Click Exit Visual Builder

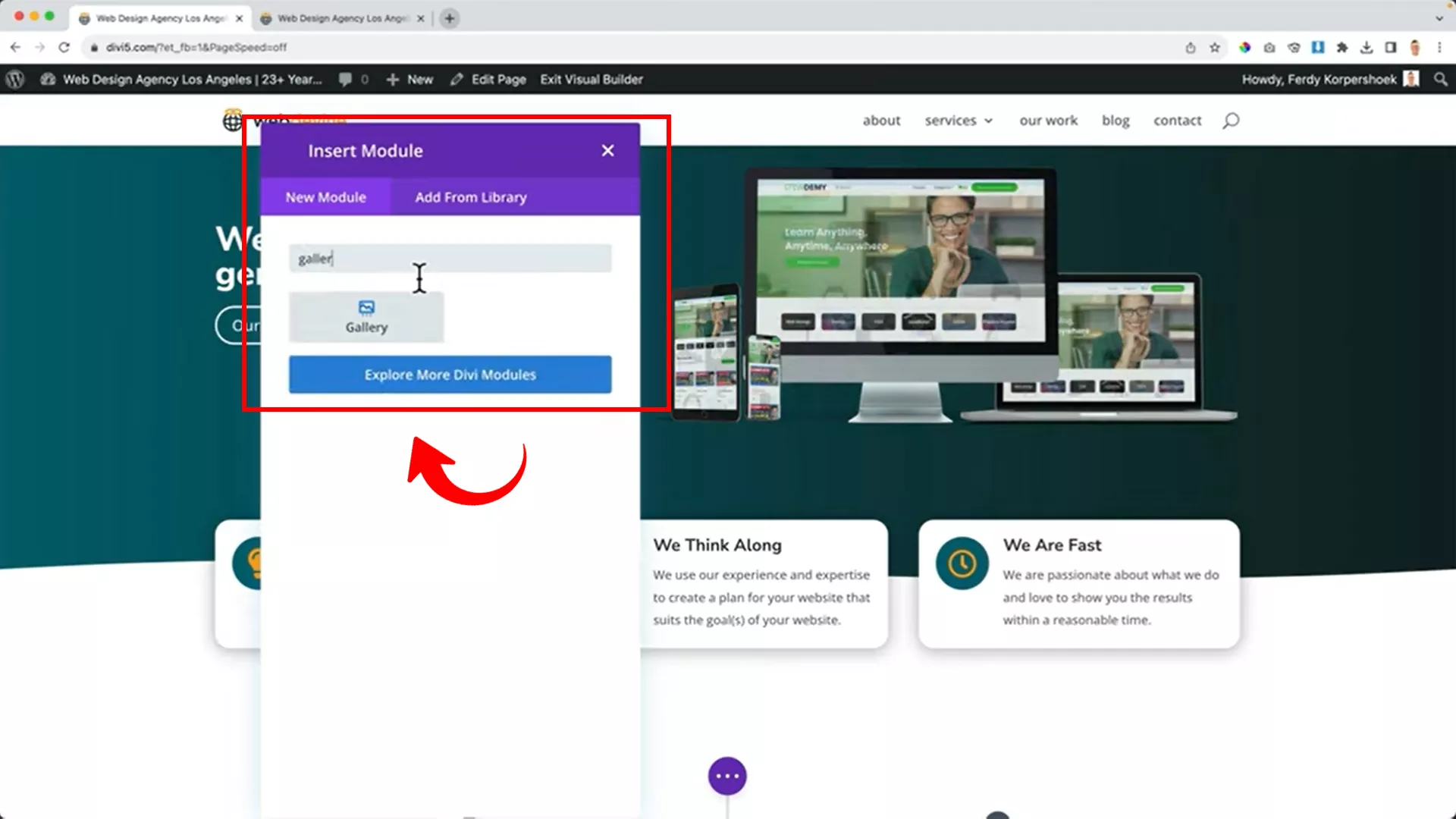coord(591,80)
